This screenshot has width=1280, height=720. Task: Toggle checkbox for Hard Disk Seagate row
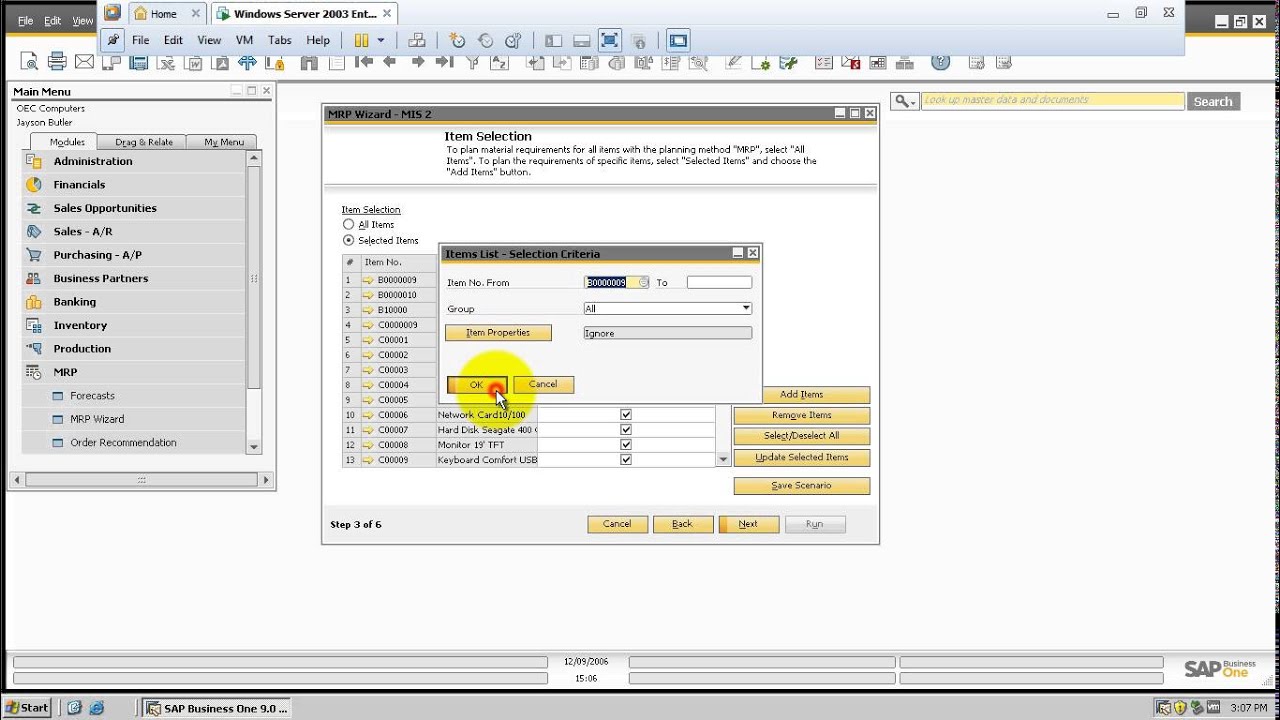click(626, 430)
